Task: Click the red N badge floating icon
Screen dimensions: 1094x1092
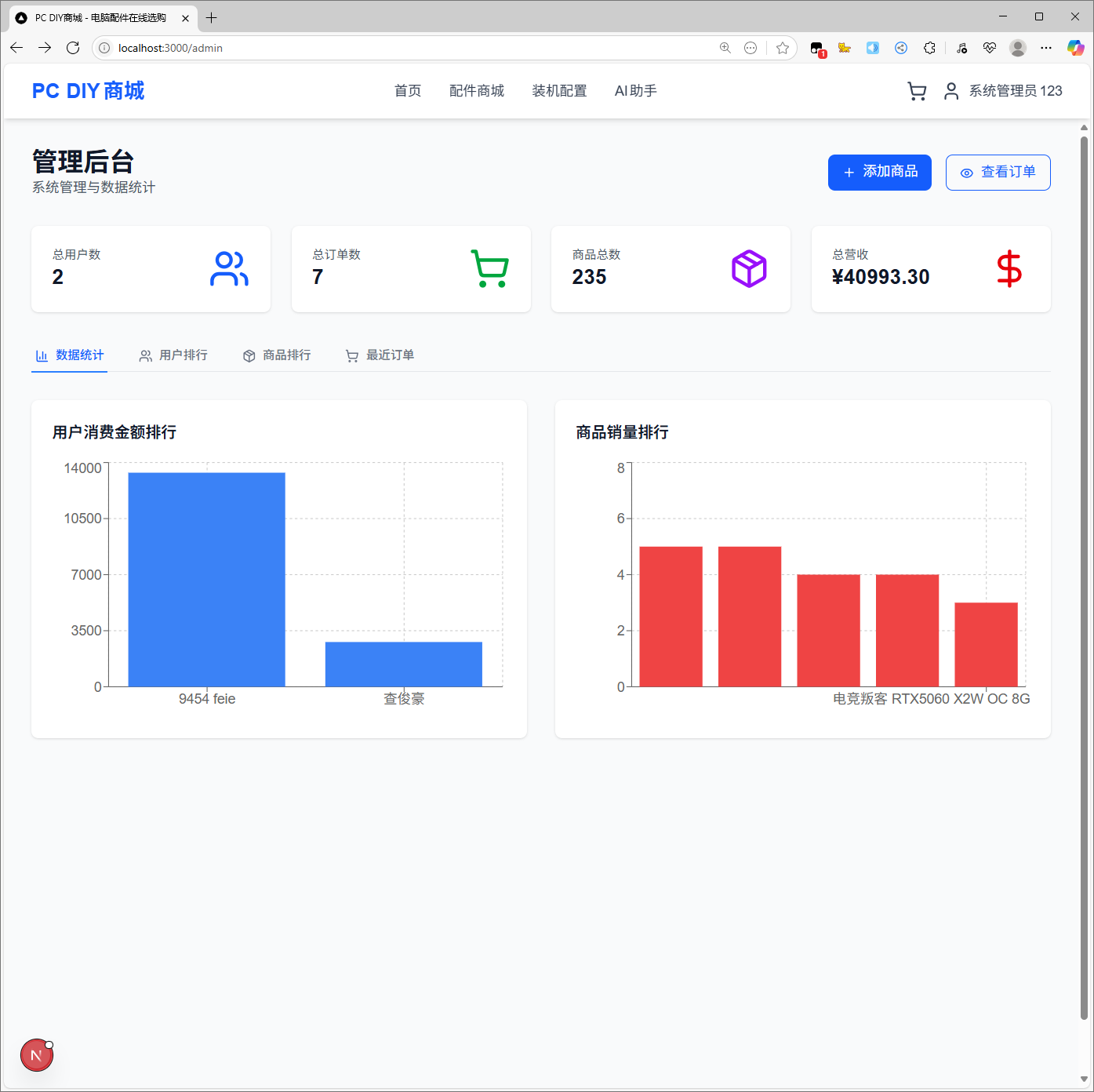Action: point(37,1055)
